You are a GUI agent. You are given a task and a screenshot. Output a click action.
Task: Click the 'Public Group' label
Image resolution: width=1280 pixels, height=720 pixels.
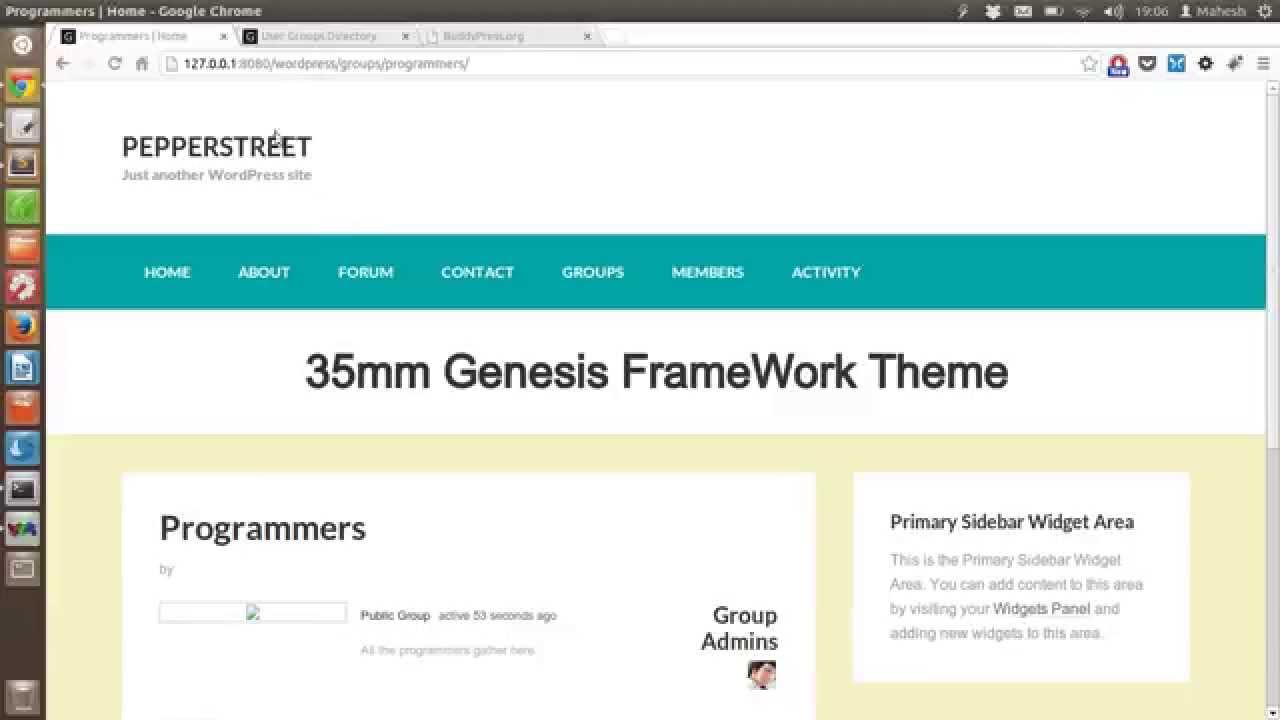[x=395, y=616]
